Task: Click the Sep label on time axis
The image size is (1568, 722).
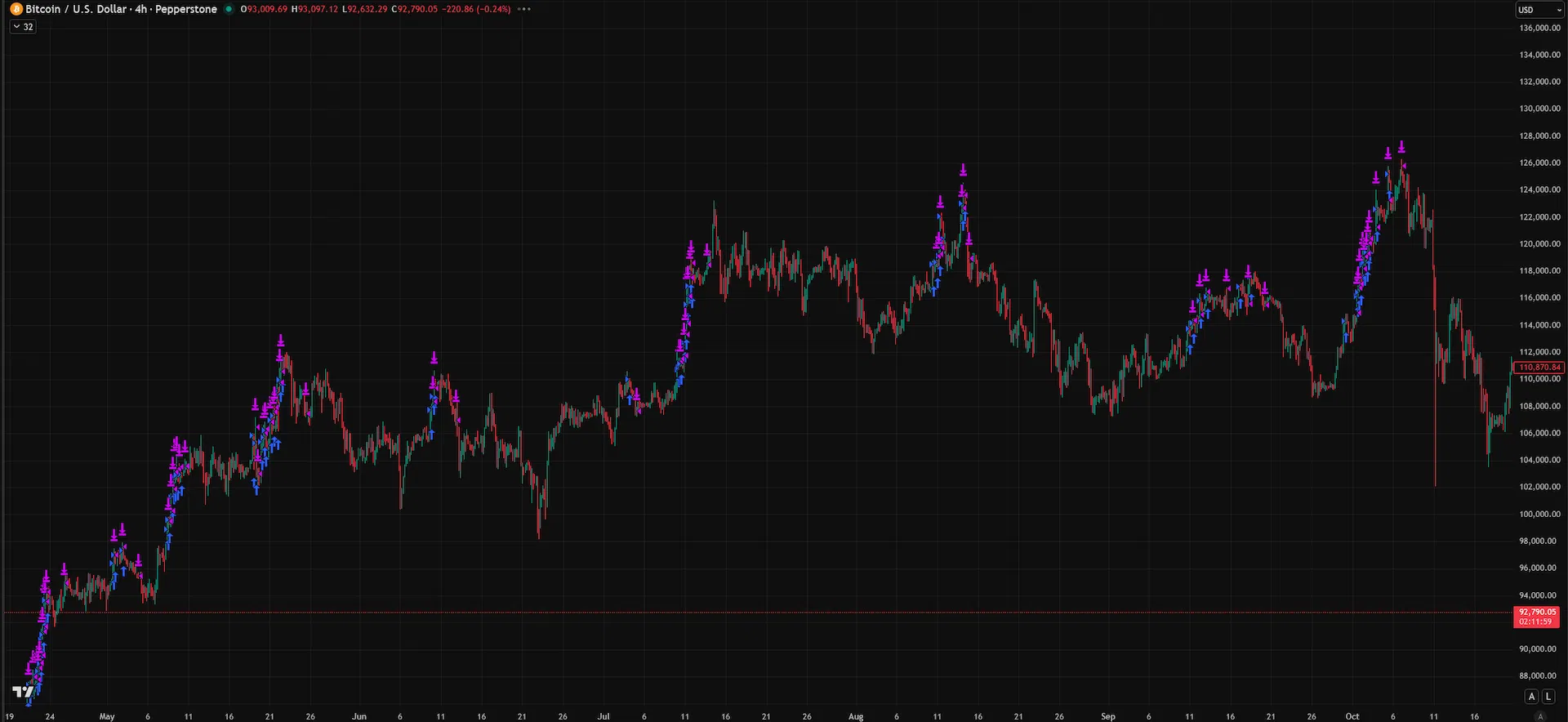Action: (x=1108, y=716)
